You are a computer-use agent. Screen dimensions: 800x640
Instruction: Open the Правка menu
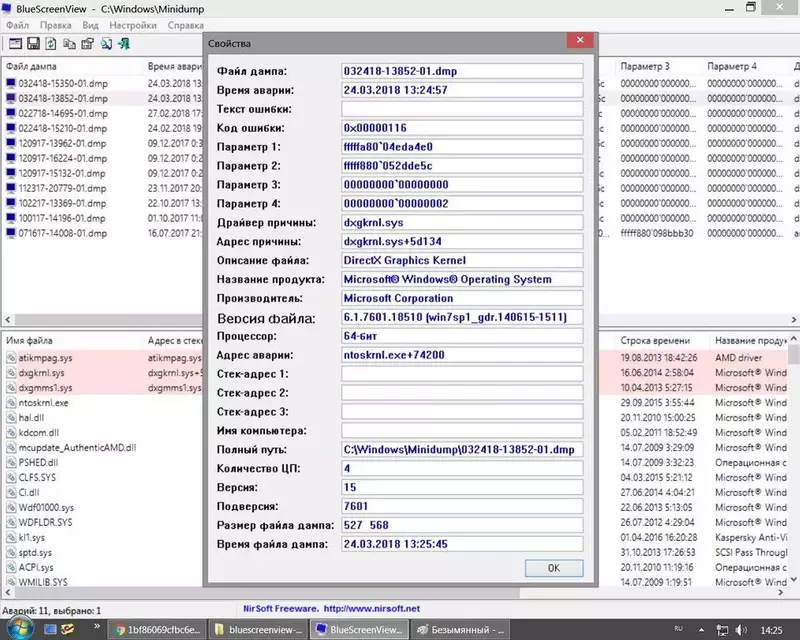[56, 25]
